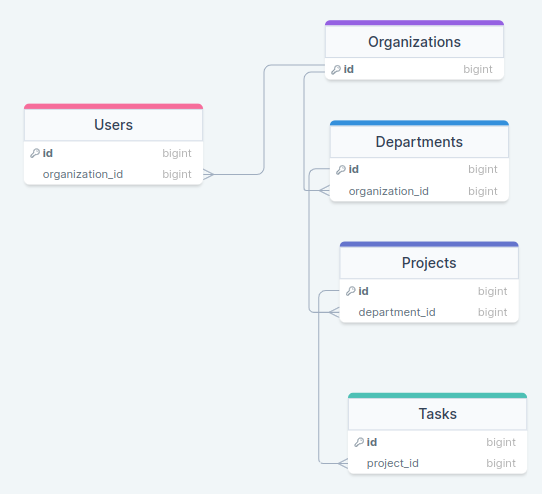
Task: Select the crow's foot connector at Users organization_id
Action: [208, 174]
